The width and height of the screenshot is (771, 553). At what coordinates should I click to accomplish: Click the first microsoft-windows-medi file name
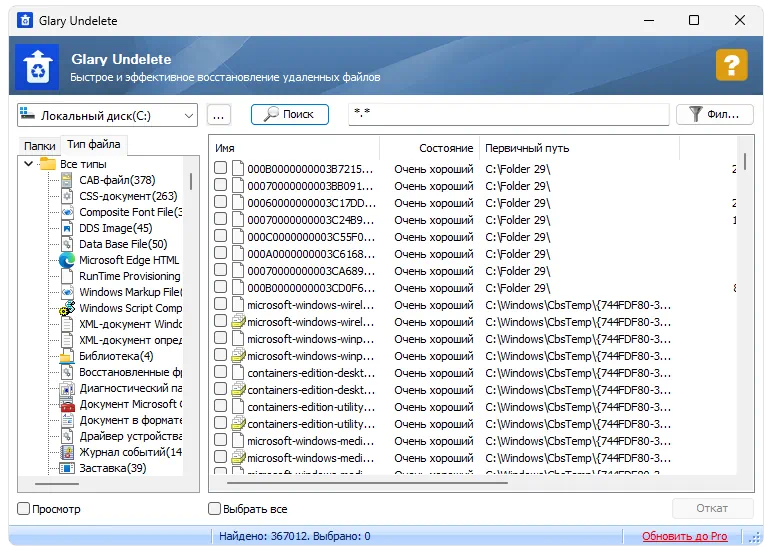[311, 441]
